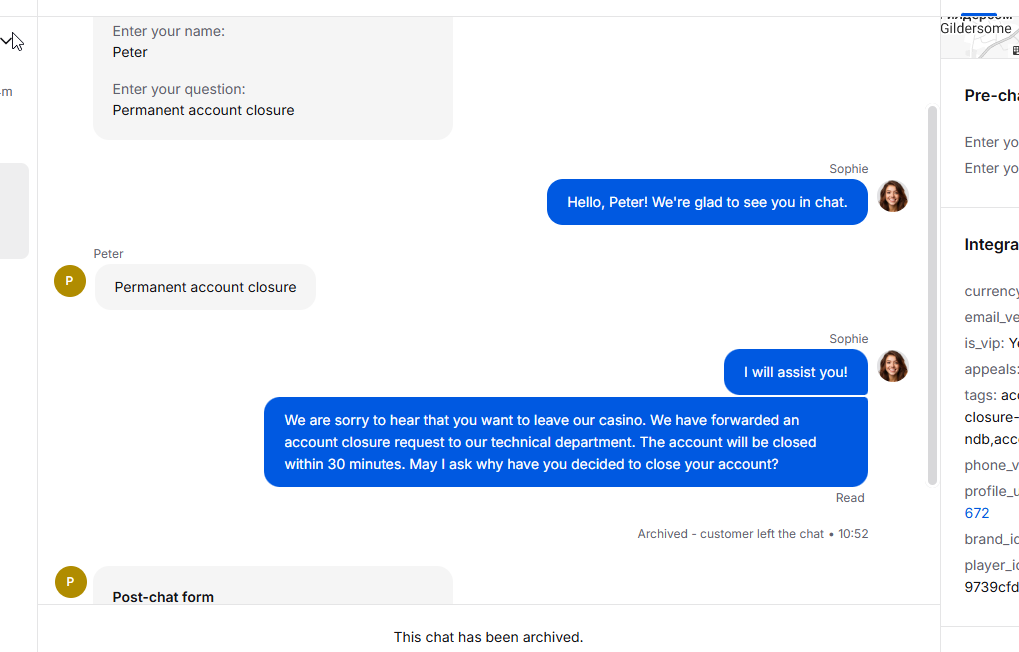1019x652 pixels.
Task: Expand the chevron dropdown in the top-left corner
Action: [6, 41]
